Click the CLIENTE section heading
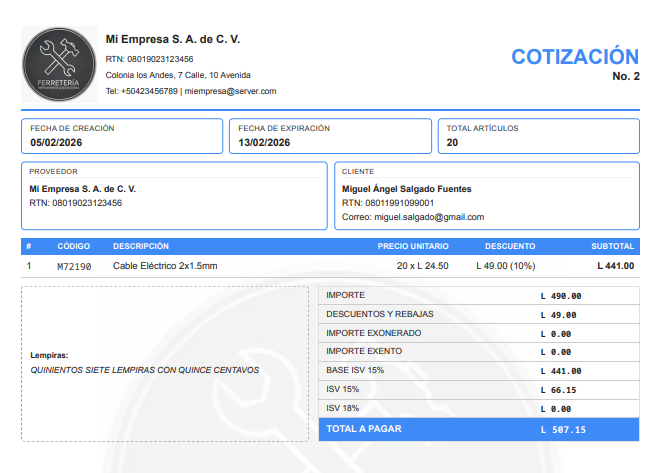 pos(358,171)
